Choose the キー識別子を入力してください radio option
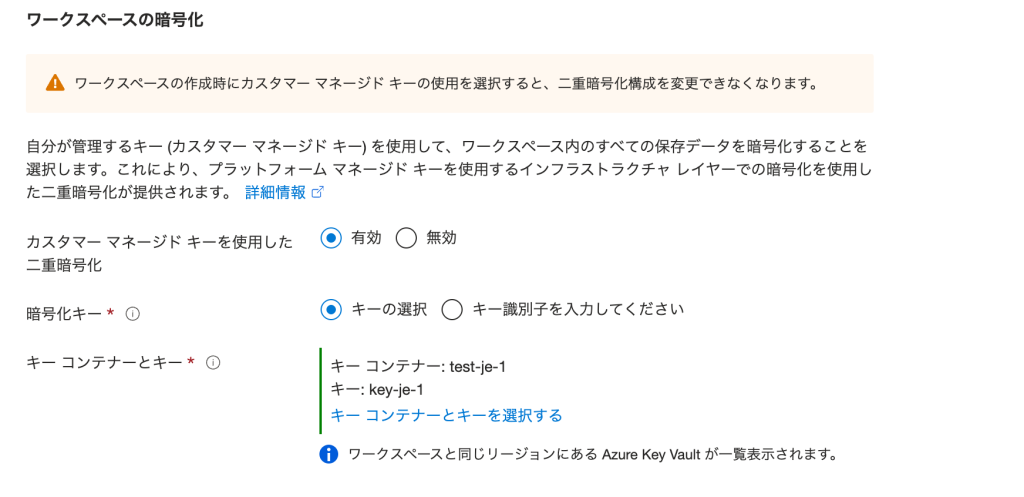Viewport: 1024px width, 497px height. 452,310
